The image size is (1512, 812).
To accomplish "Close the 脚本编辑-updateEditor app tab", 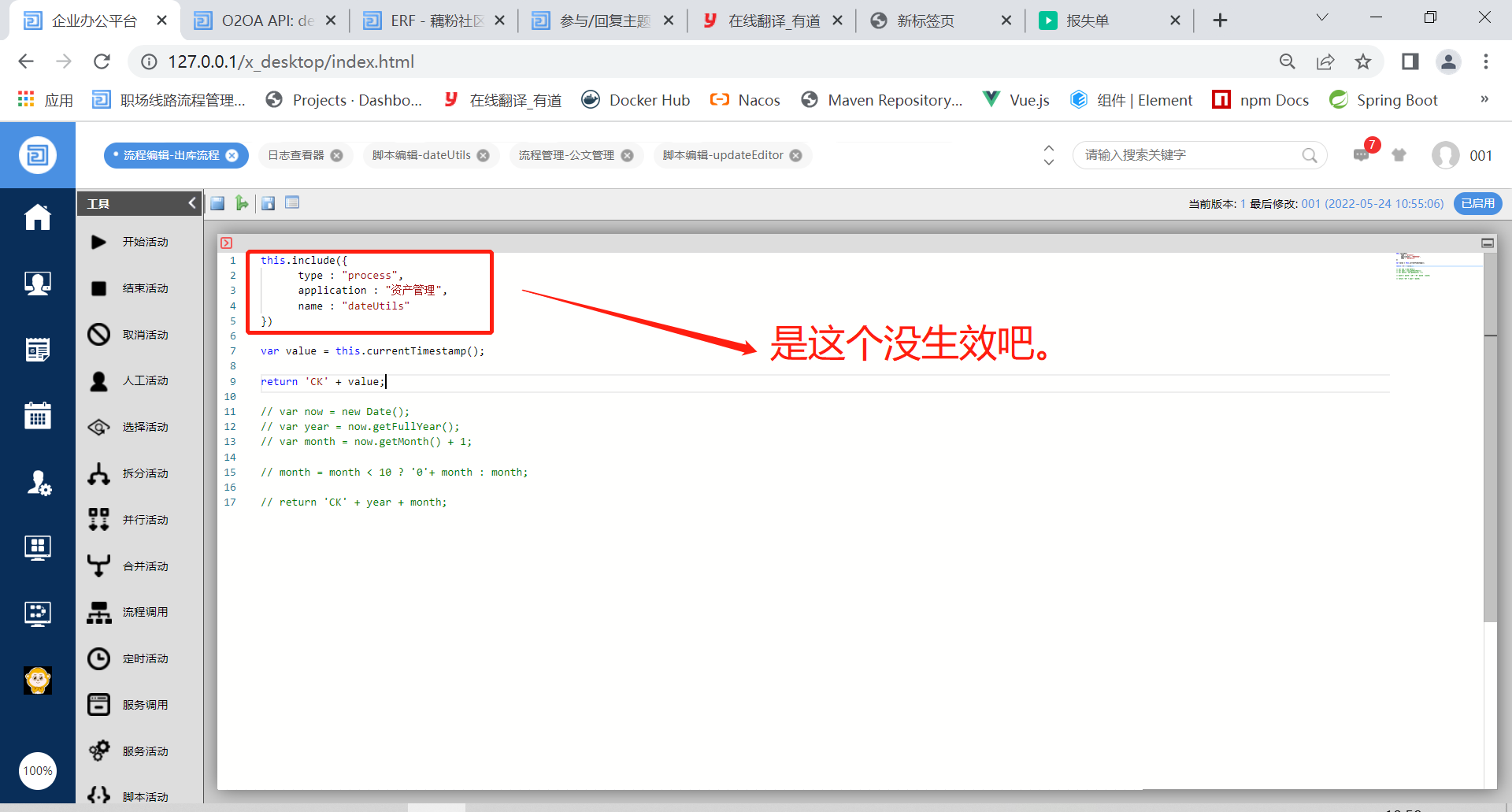I will (796, 155).
